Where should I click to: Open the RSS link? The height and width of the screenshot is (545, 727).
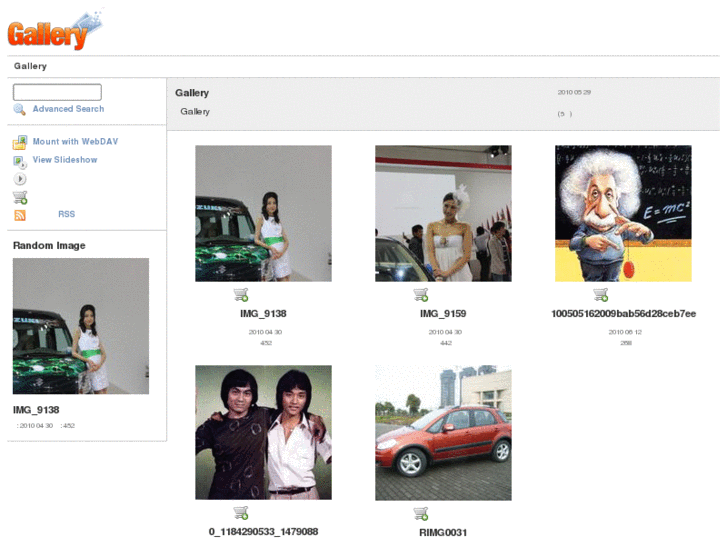point(66,214)
